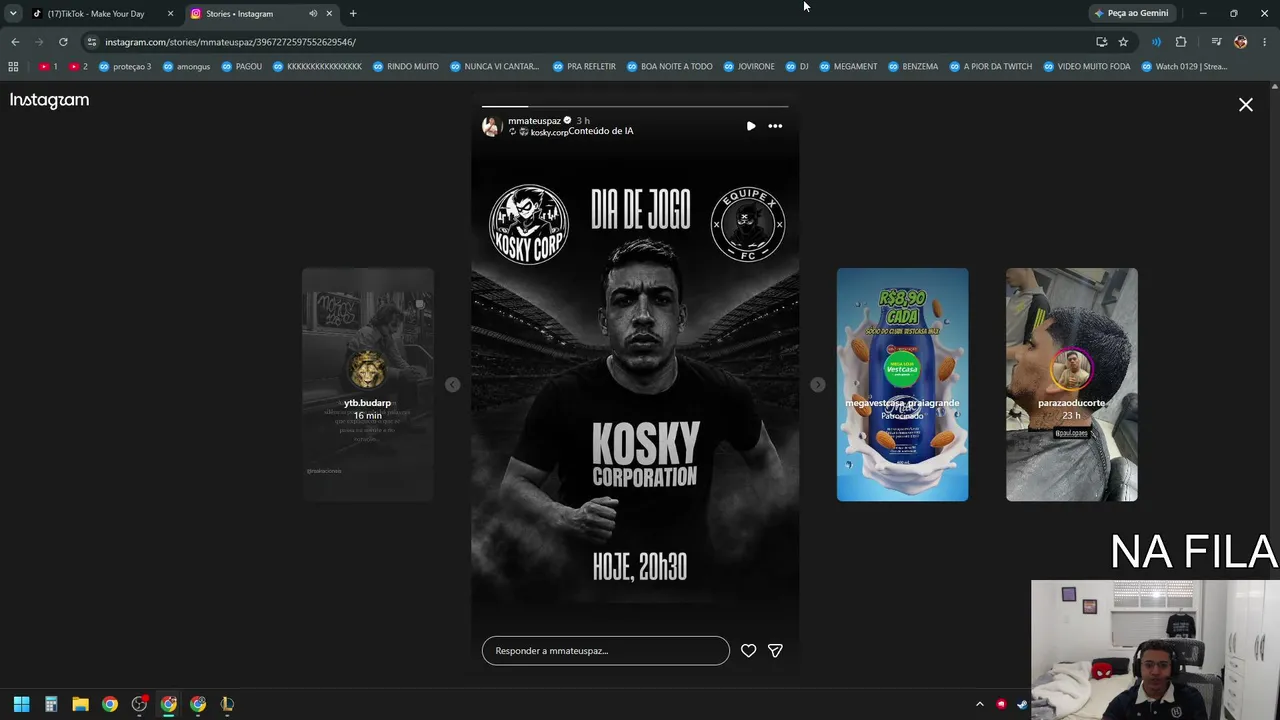Open the proteção 3 bookmark
This screenshot has height=720, width=1280.
click(125, 67)
